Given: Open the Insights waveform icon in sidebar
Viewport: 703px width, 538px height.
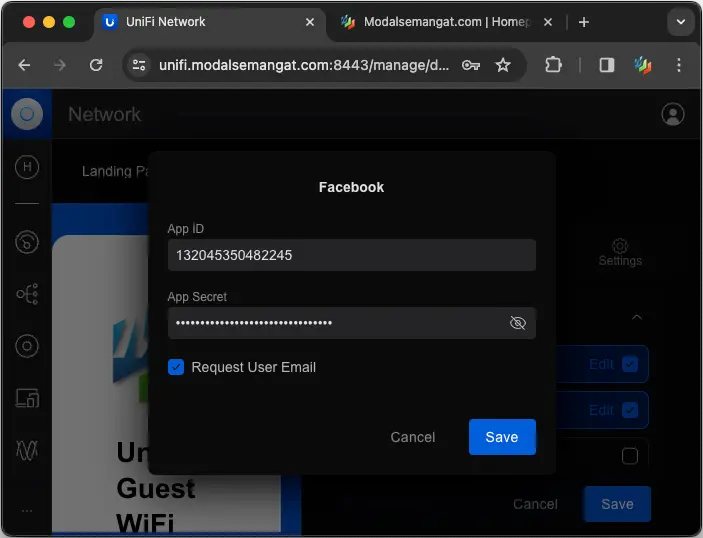Looking at the screenshot, I should 27,450.
